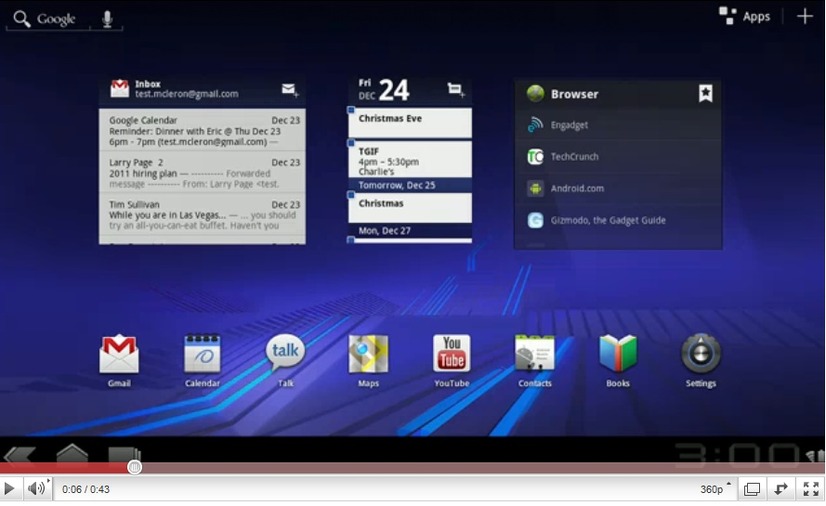Image resolution: width=826 pixels, height=506 pixels.
Task: Compose new mail from Gmail widget icon
Action: 290,90
